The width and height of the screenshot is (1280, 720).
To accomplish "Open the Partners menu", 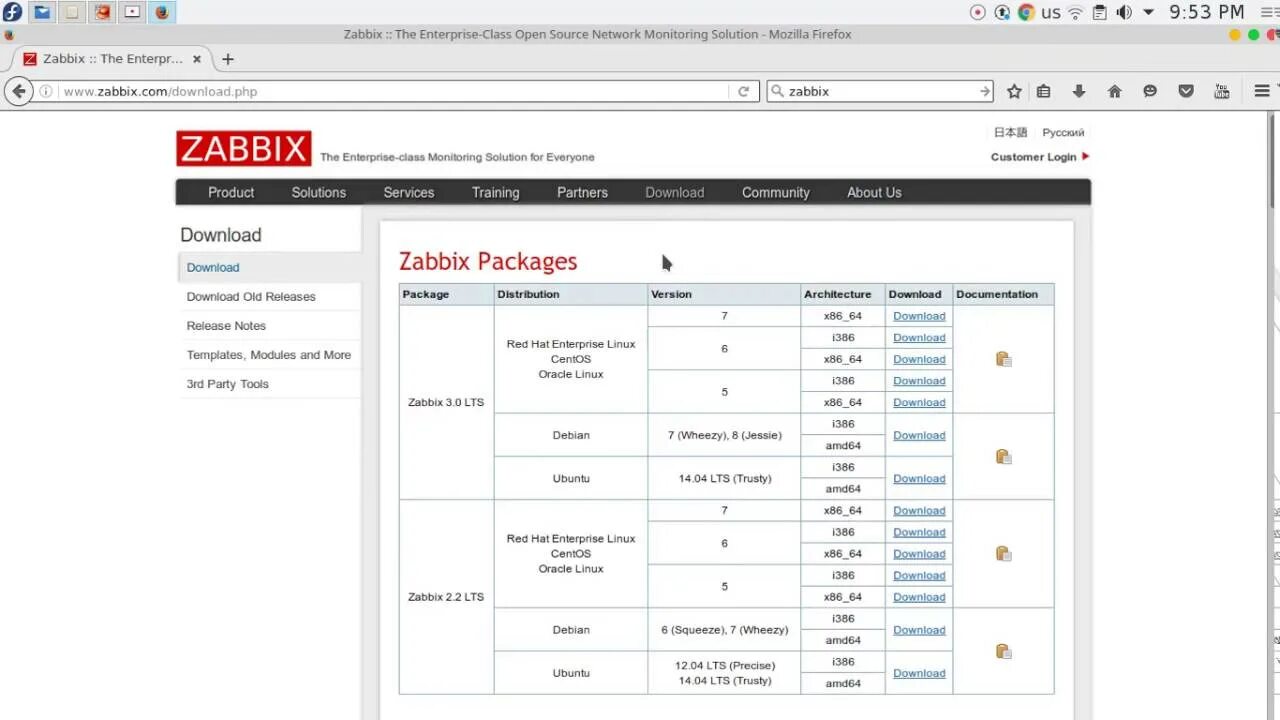I will point(582,192).
